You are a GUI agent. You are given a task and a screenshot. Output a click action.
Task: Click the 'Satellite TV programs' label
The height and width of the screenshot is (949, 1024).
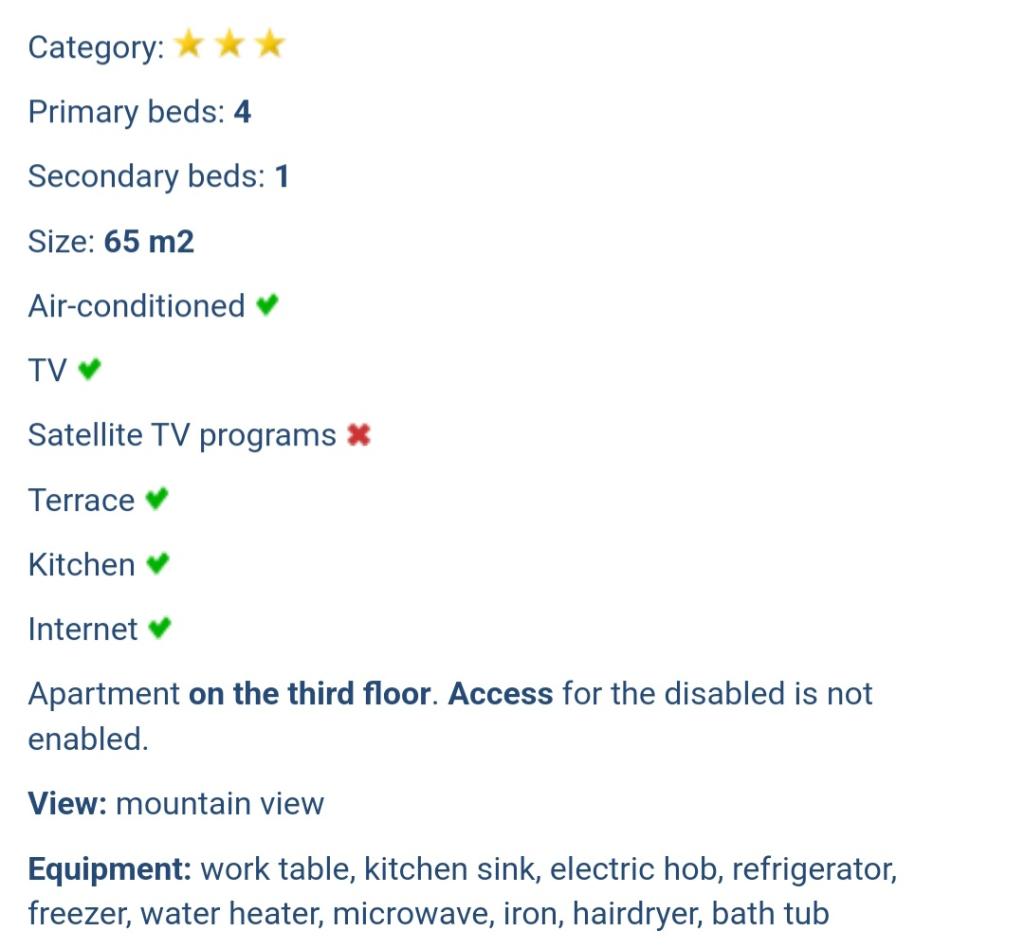(181, 436)
